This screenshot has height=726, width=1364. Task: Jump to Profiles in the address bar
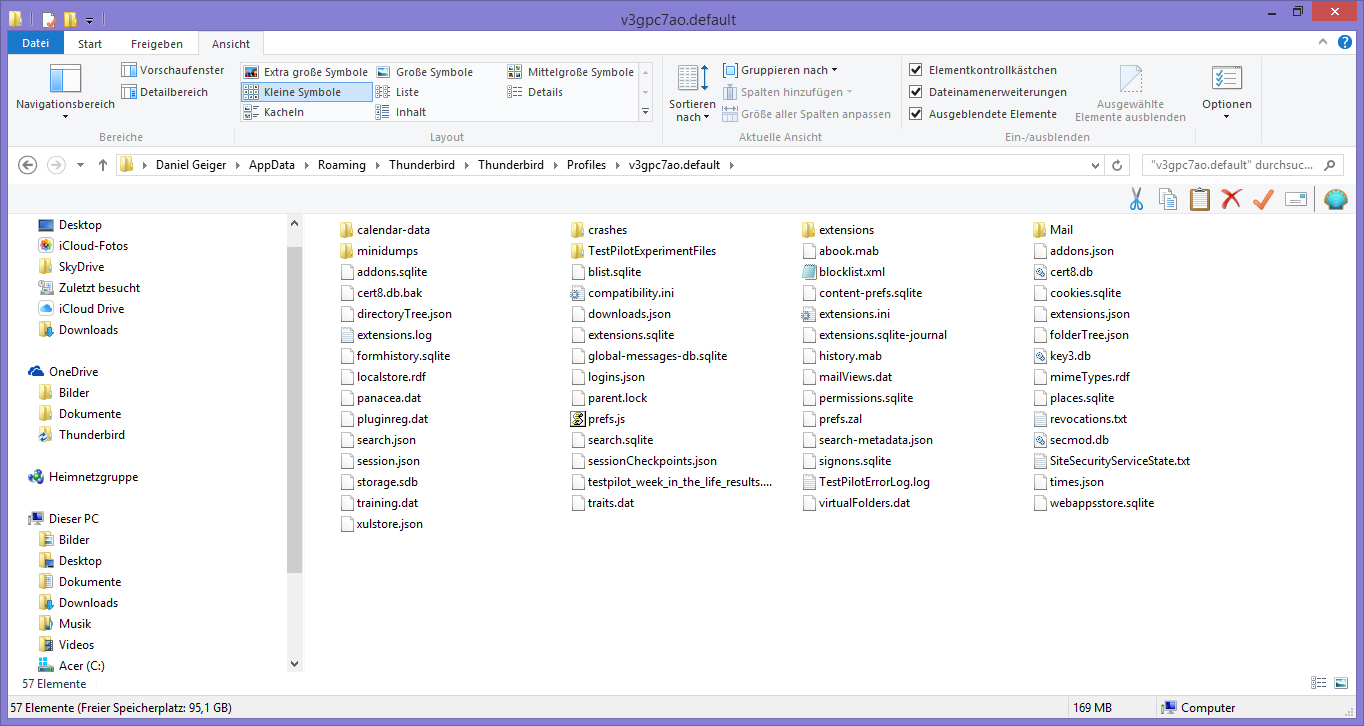coord(586,165)
